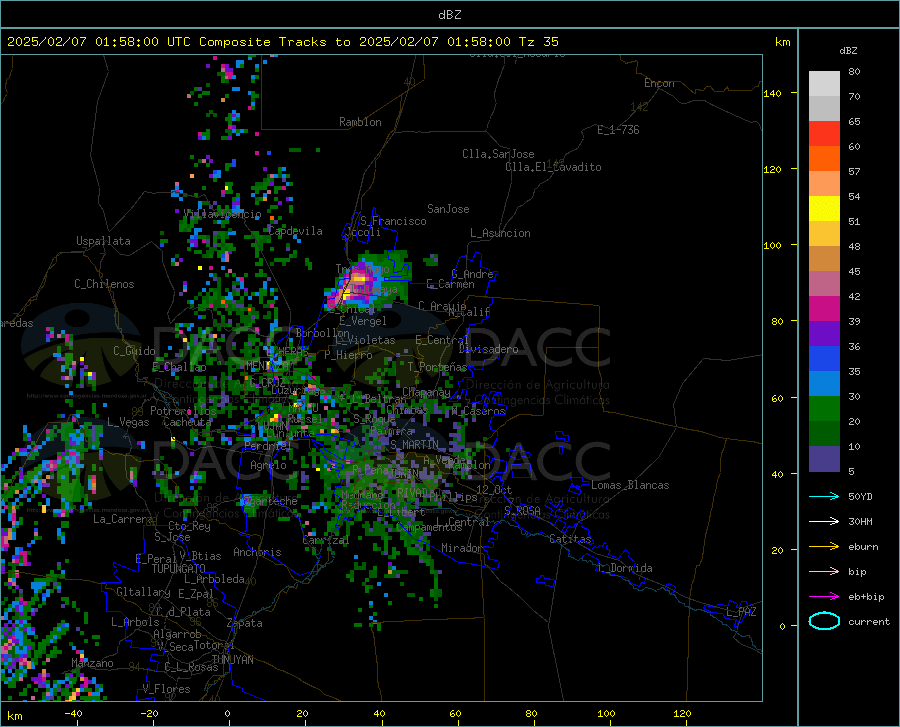Click the 65 dBZ red color swatch
Screen dimensions: 900x727
pos(824,133)
